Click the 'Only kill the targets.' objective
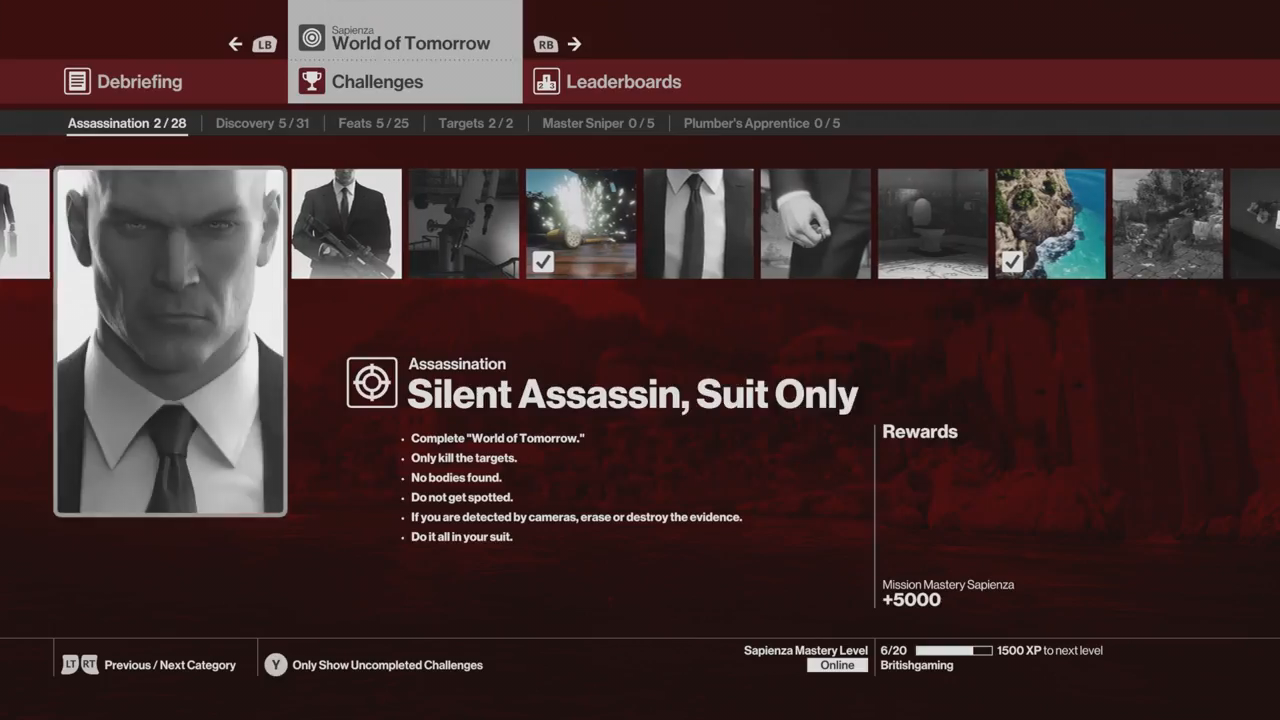The height and width of the screenshot is (720, 1280). 464,458
